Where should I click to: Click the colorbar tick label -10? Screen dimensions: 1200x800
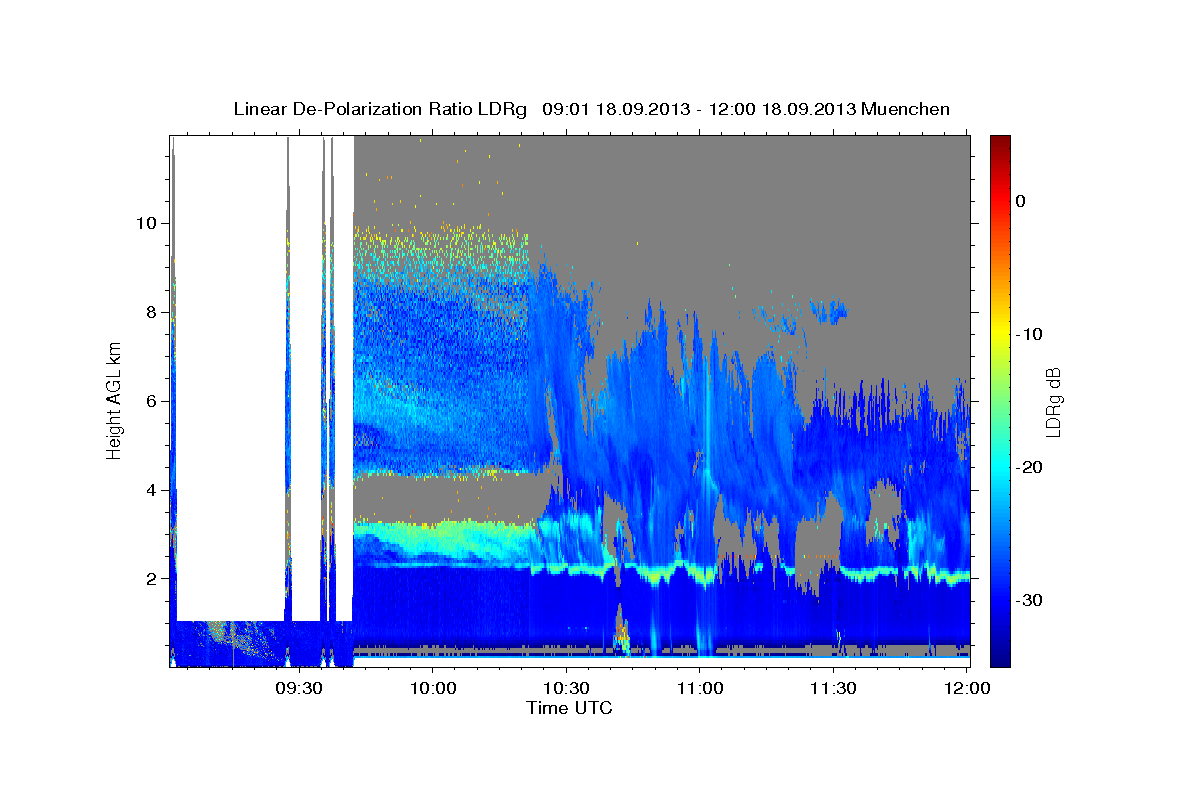1030,334
